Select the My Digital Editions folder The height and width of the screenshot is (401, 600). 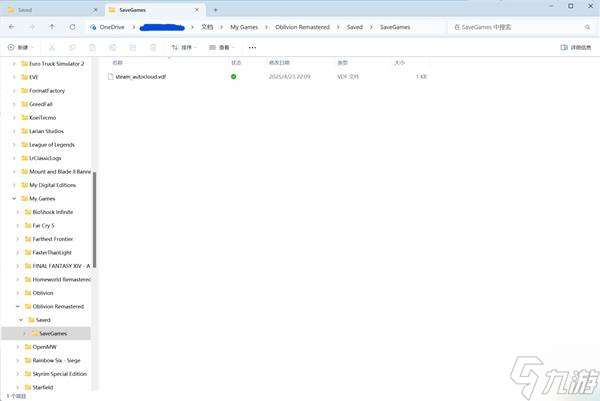pyautogui.click(x=52, y=185)
